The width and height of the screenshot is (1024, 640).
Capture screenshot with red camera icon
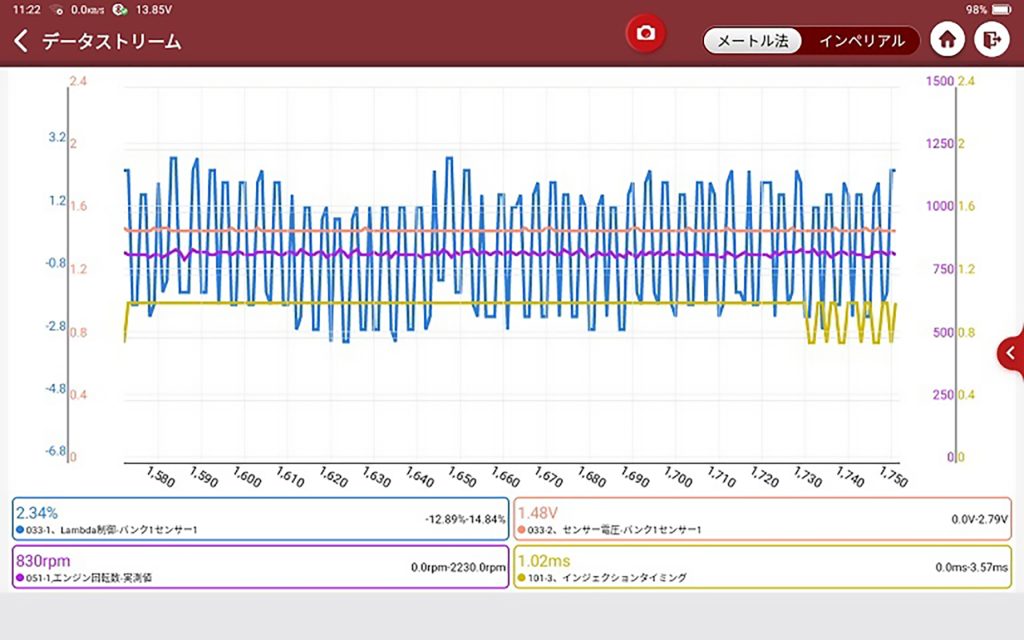[x=645, y=33]
